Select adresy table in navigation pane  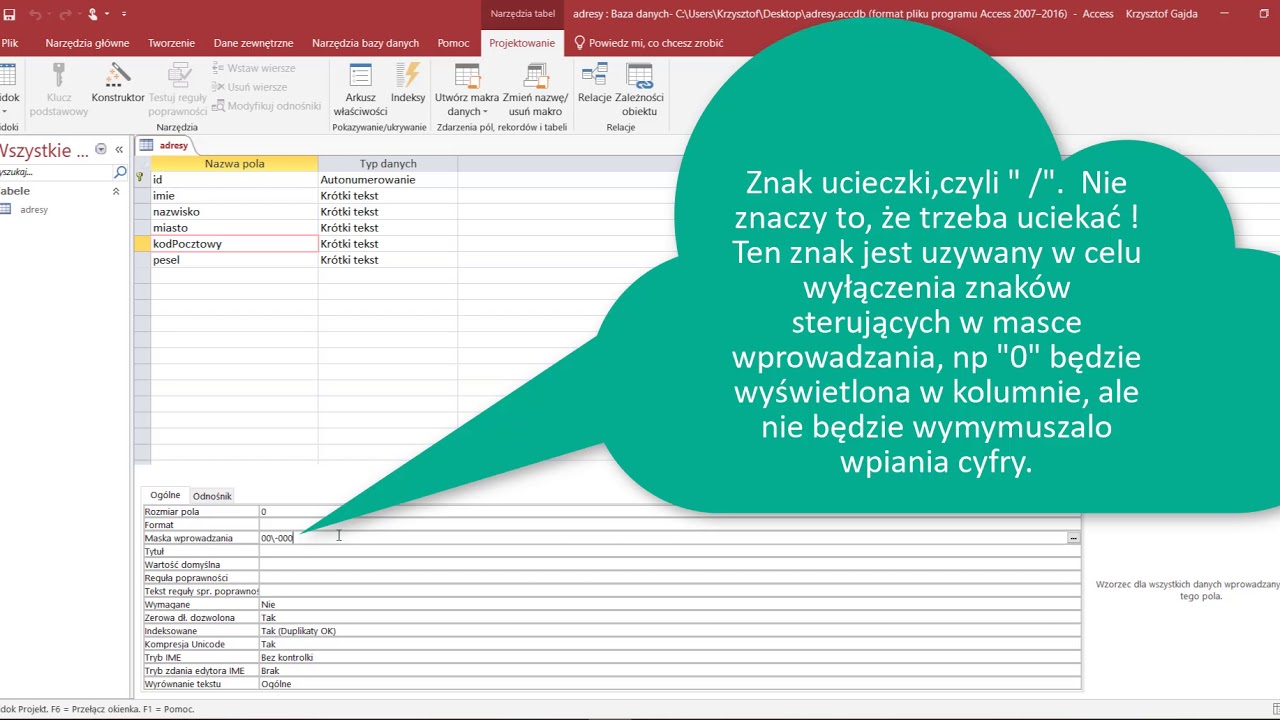(33, 210)
